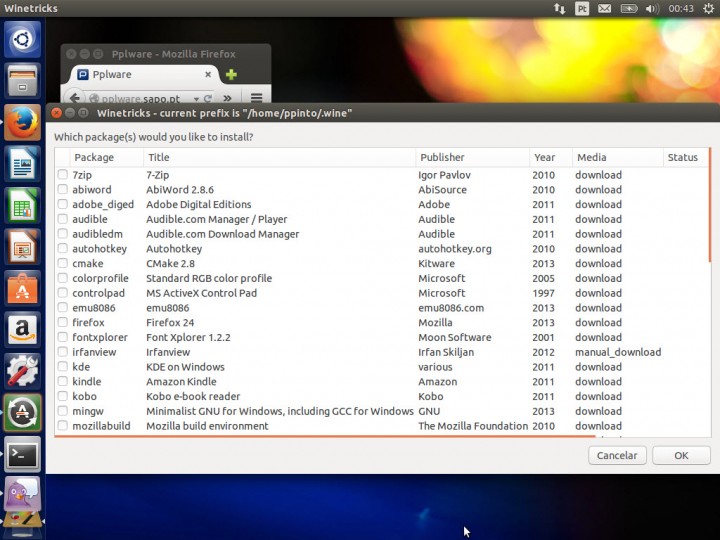Click reload icon in Firefox window
The height and width of the screenshot is (540, 720).
208,98
